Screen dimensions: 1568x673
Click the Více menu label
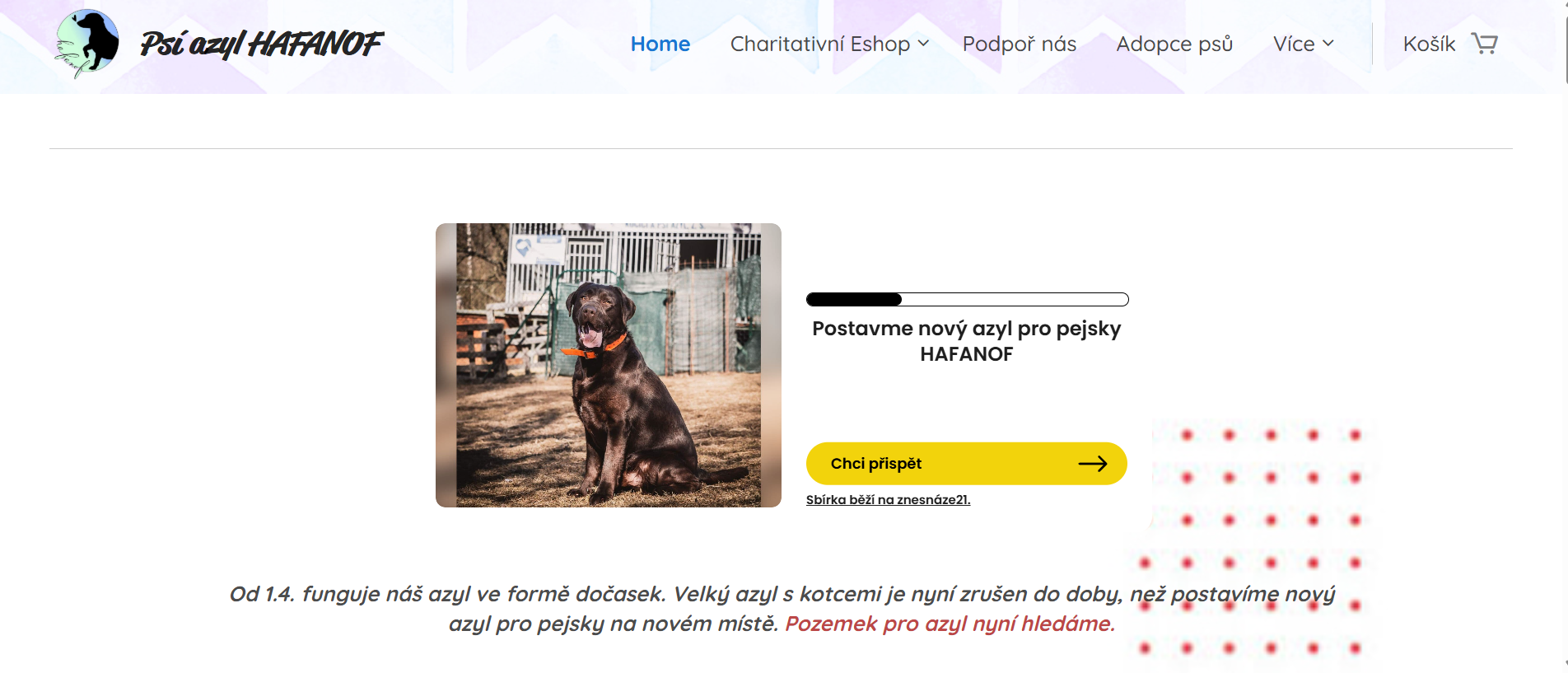coord(1294,44)
